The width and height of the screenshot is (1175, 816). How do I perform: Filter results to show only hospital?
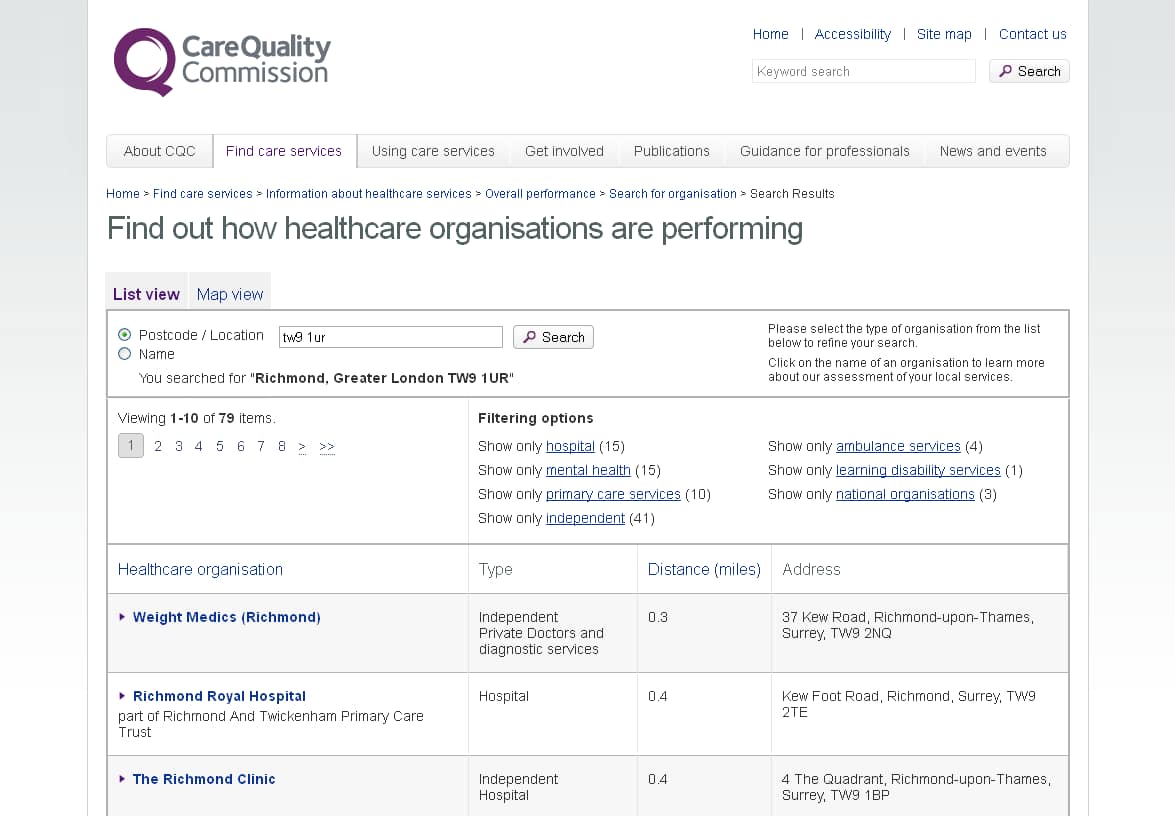coord(570,446)
